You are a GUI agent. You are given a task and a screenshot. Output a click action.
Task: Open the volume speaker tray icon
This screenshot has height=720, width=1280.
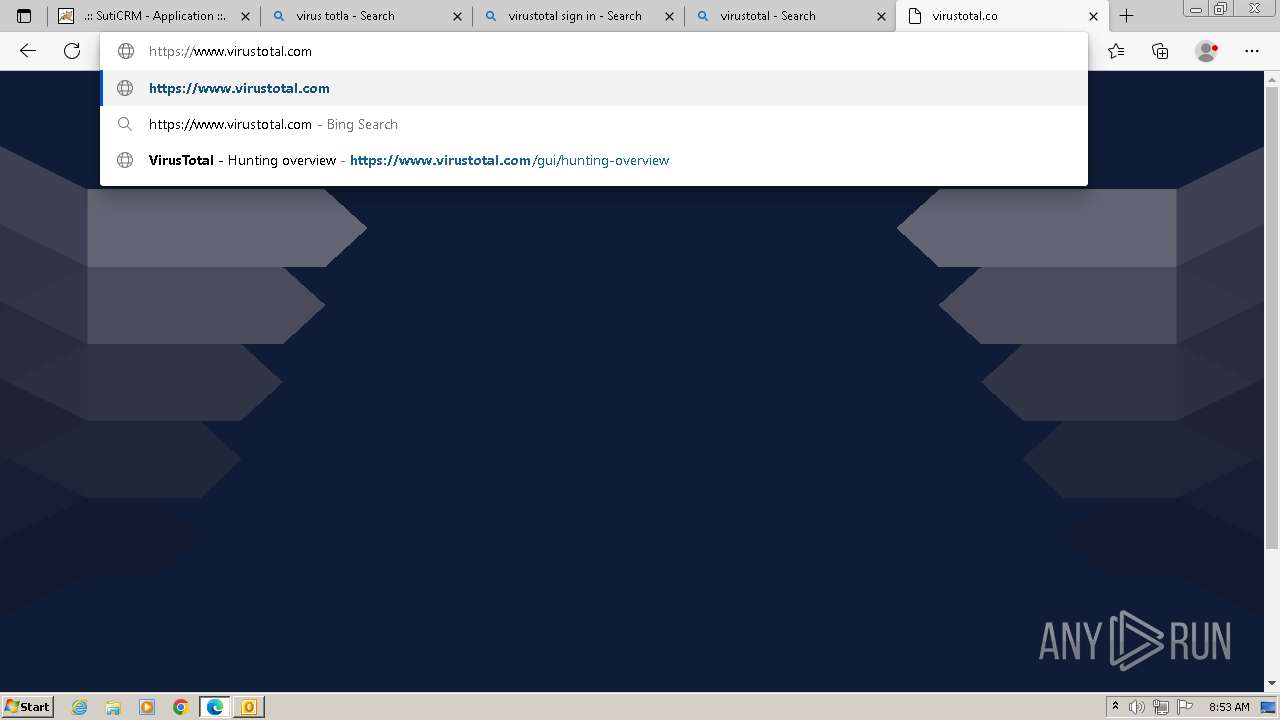pos(1137,707)
